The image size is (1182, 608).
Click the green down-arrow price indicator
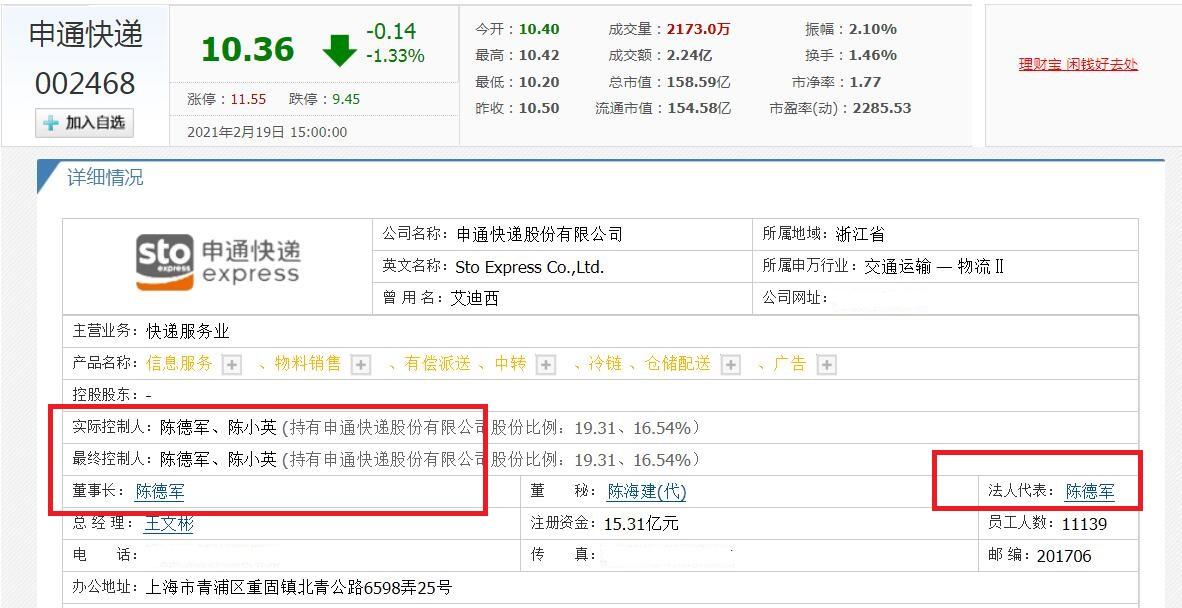(339, 50)
